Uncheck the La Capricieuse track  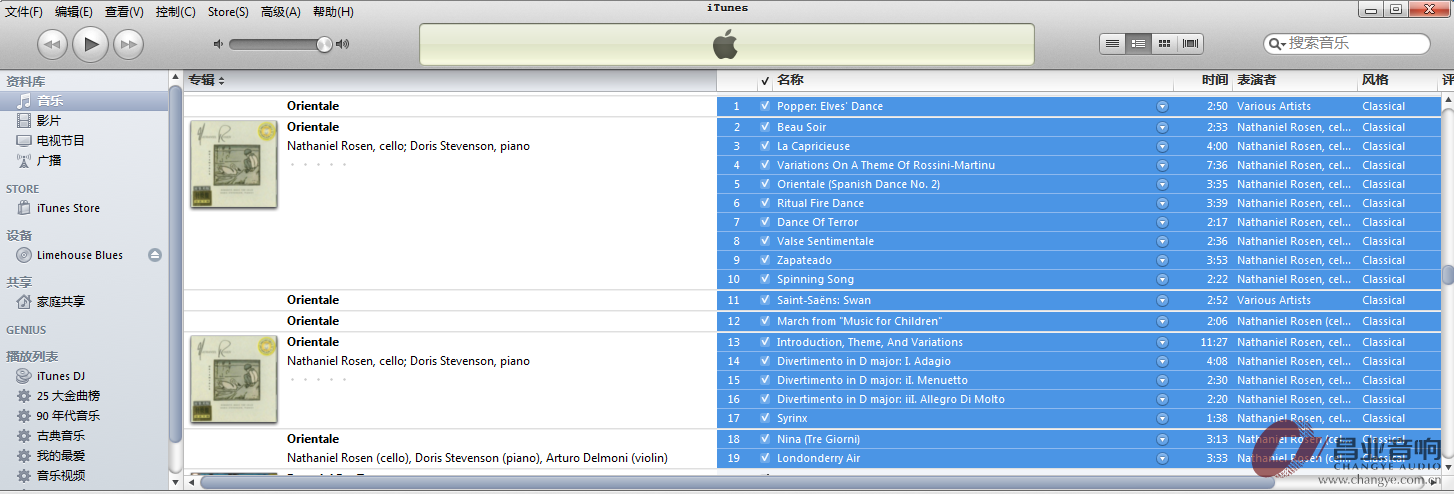pyautogui.click(x=765, y=146)
